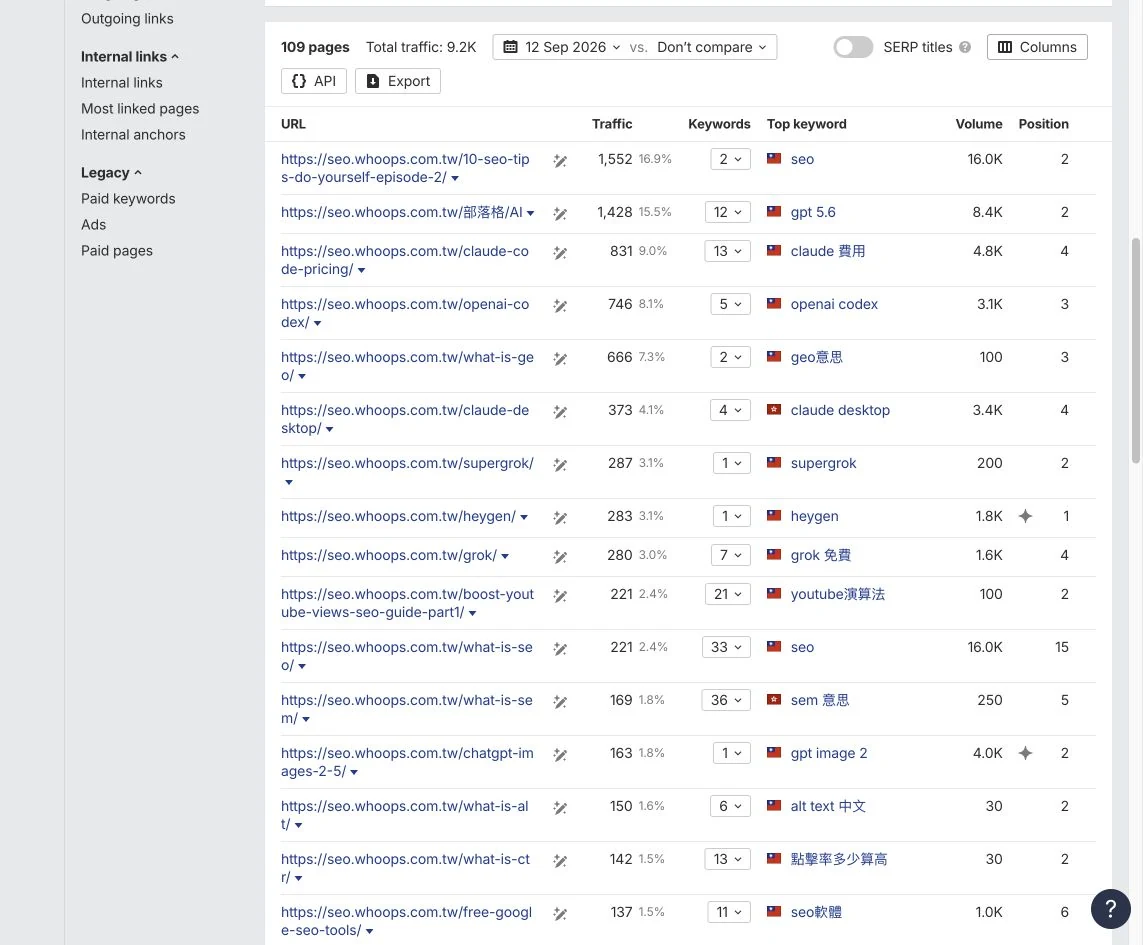This screenshot has height=945, width=1143.
Task: Click the inspect icon for 10-seo-tips row
Action: coord(560,160)
